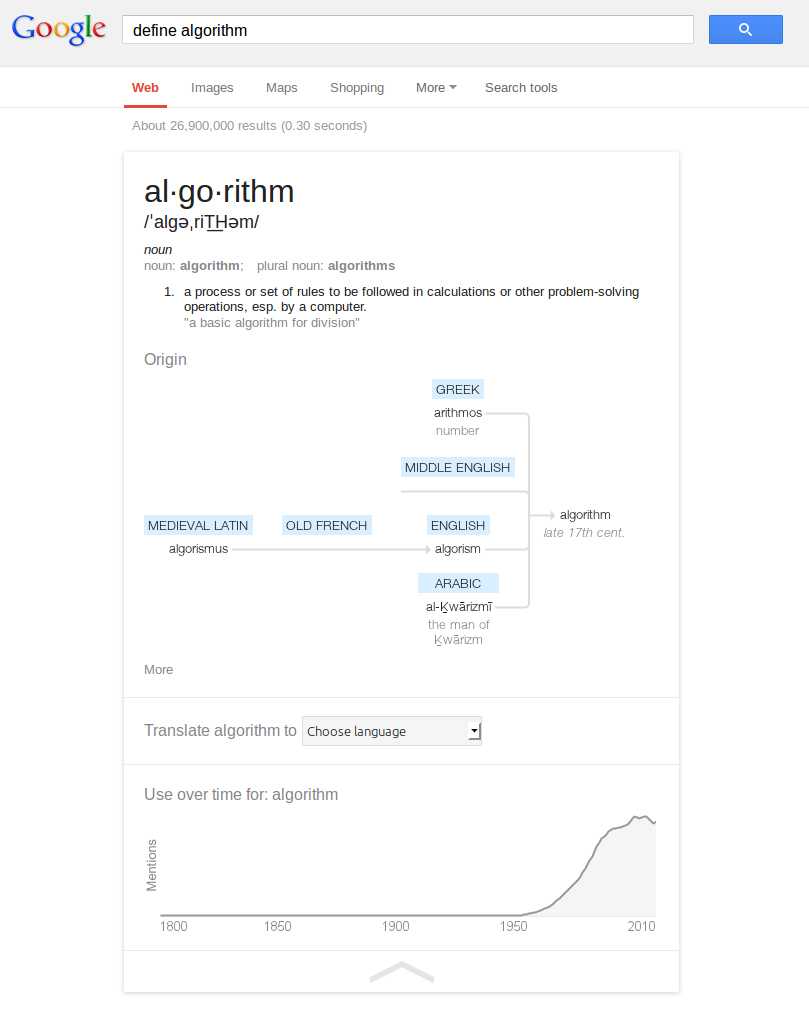Image resolution: width=809 pixels, height=1011 pixels.
Task: Open Search tools
Action: tap(521, 88)
